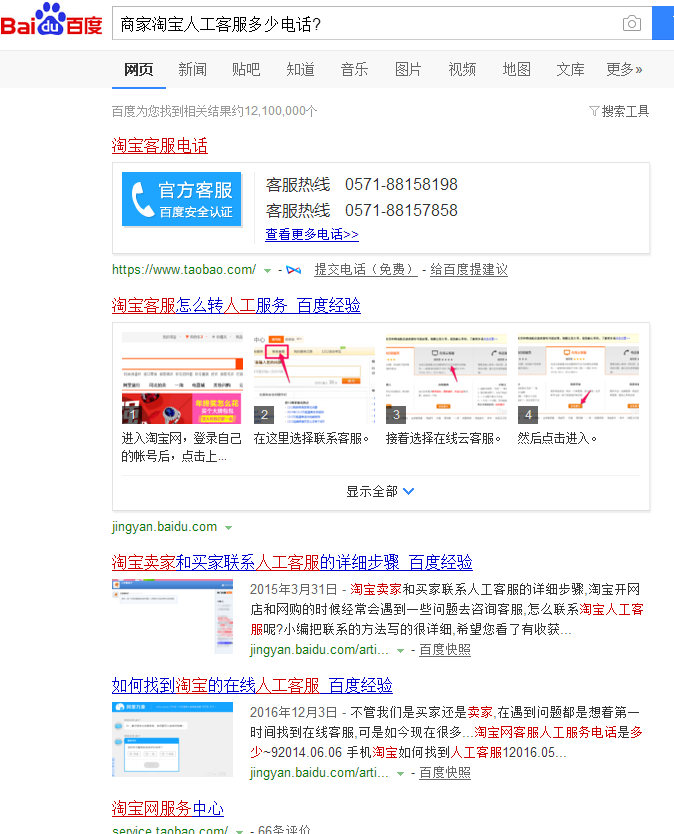Switch to the 图片 tab
This screenshot has height=834, width=674.
pos(408,69)
